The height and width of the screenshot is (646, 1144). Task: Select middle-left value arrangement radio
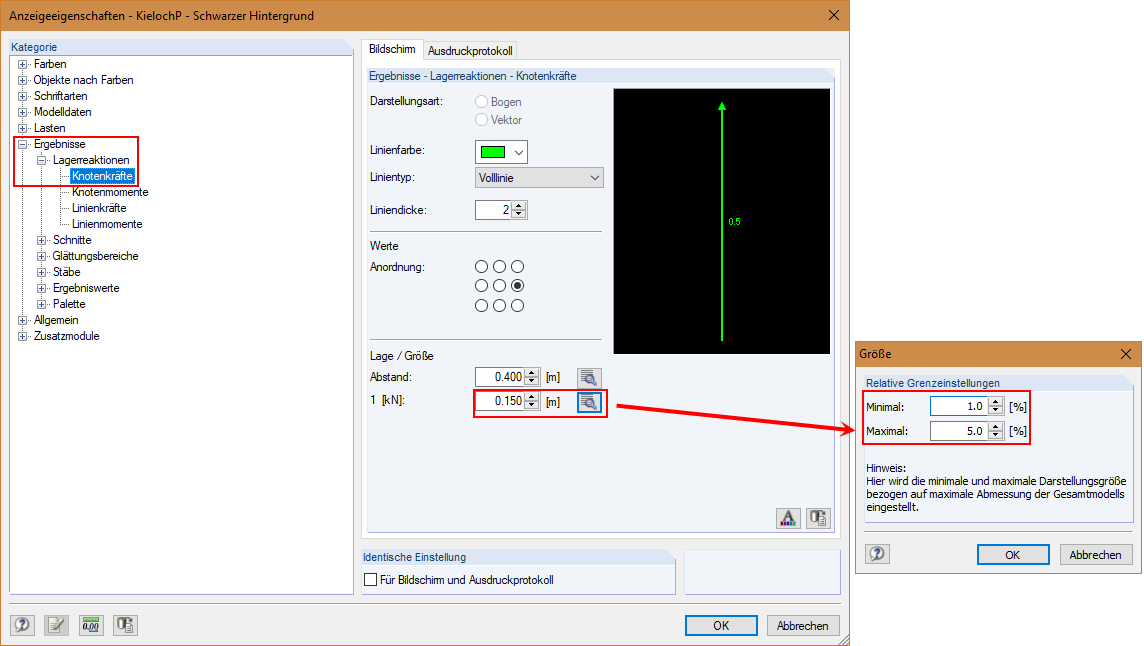click(x=482, y=285)
